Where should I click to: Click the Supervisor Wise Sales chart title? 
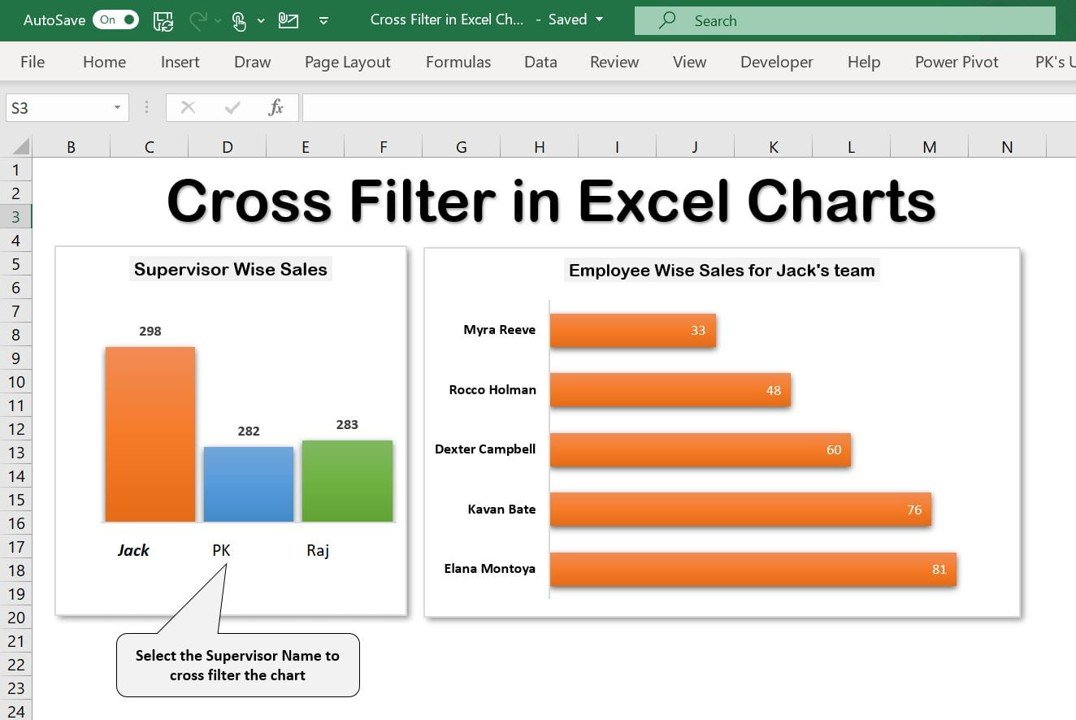click(x=231, y=269)
